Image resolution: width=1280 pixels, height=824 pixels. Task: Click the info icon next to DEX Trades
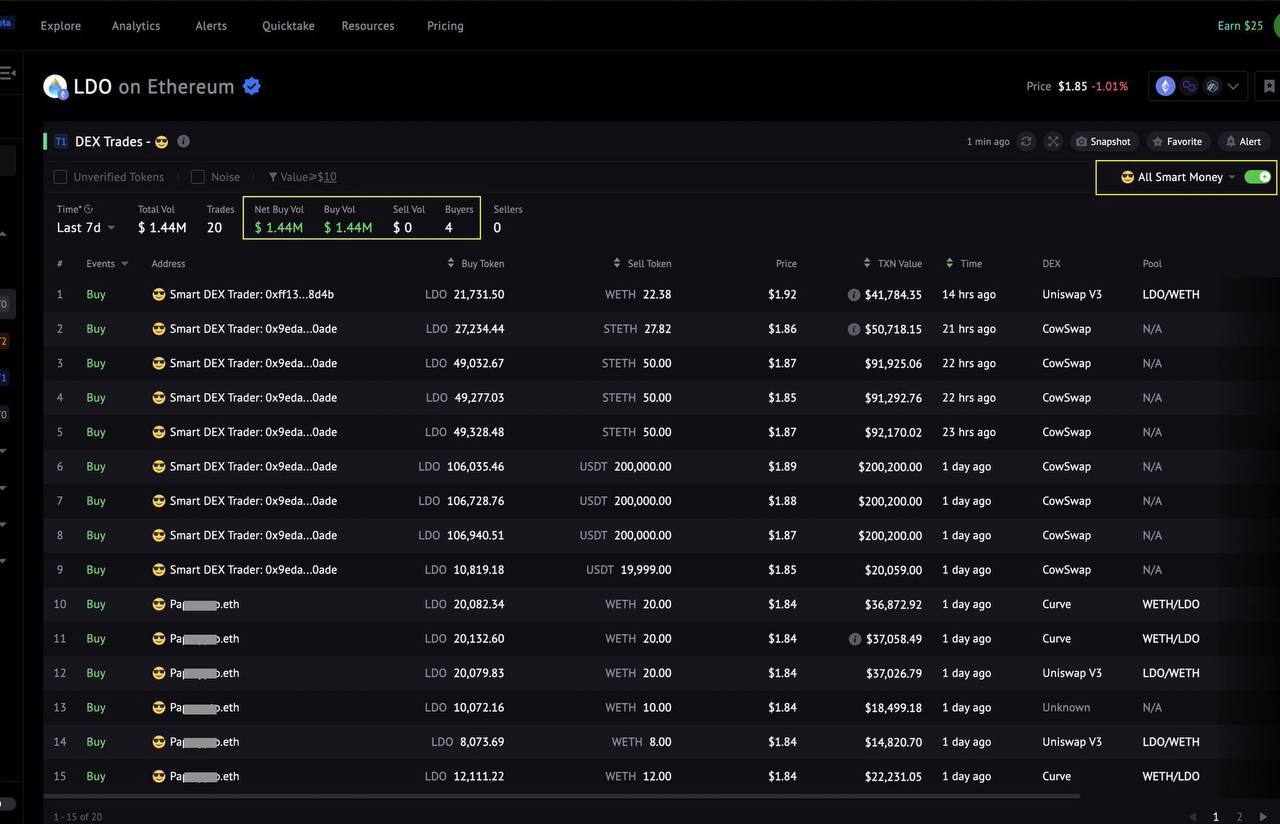183,141
